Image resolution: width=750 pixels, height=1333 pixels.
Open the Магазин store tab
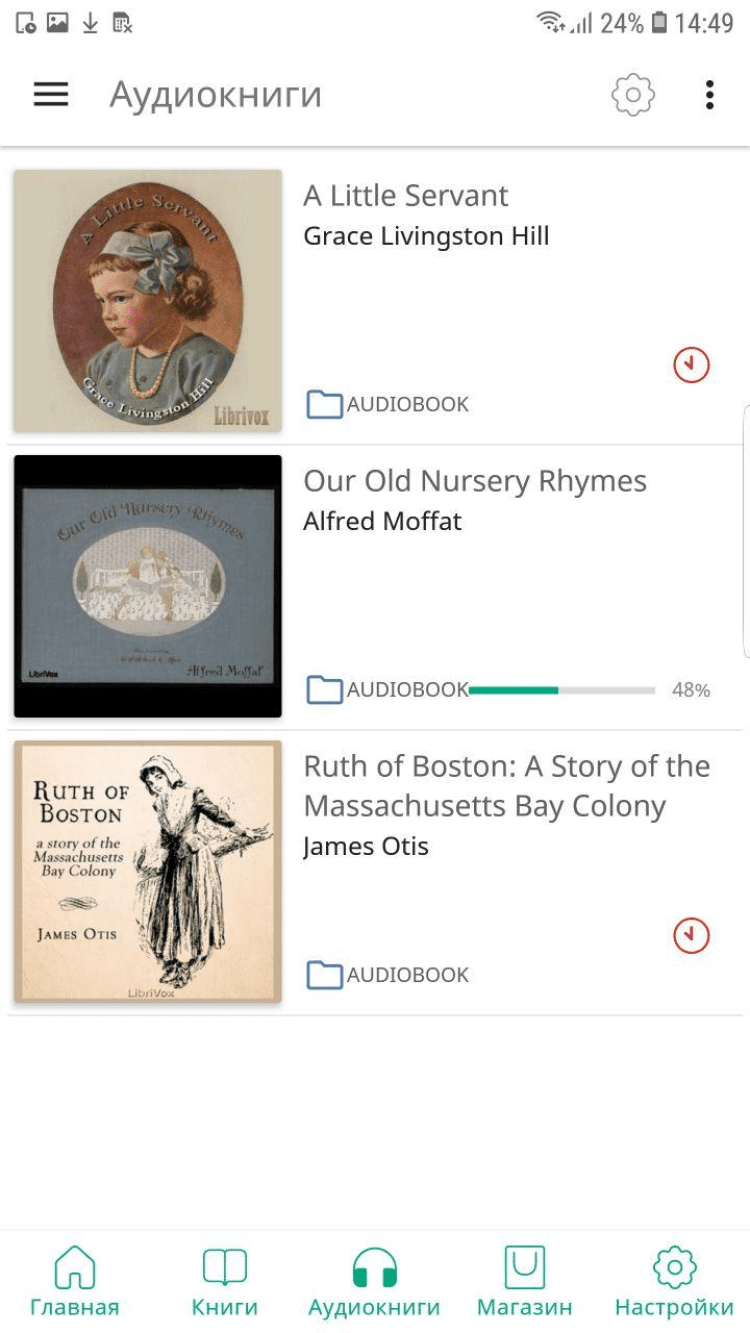524,1281
